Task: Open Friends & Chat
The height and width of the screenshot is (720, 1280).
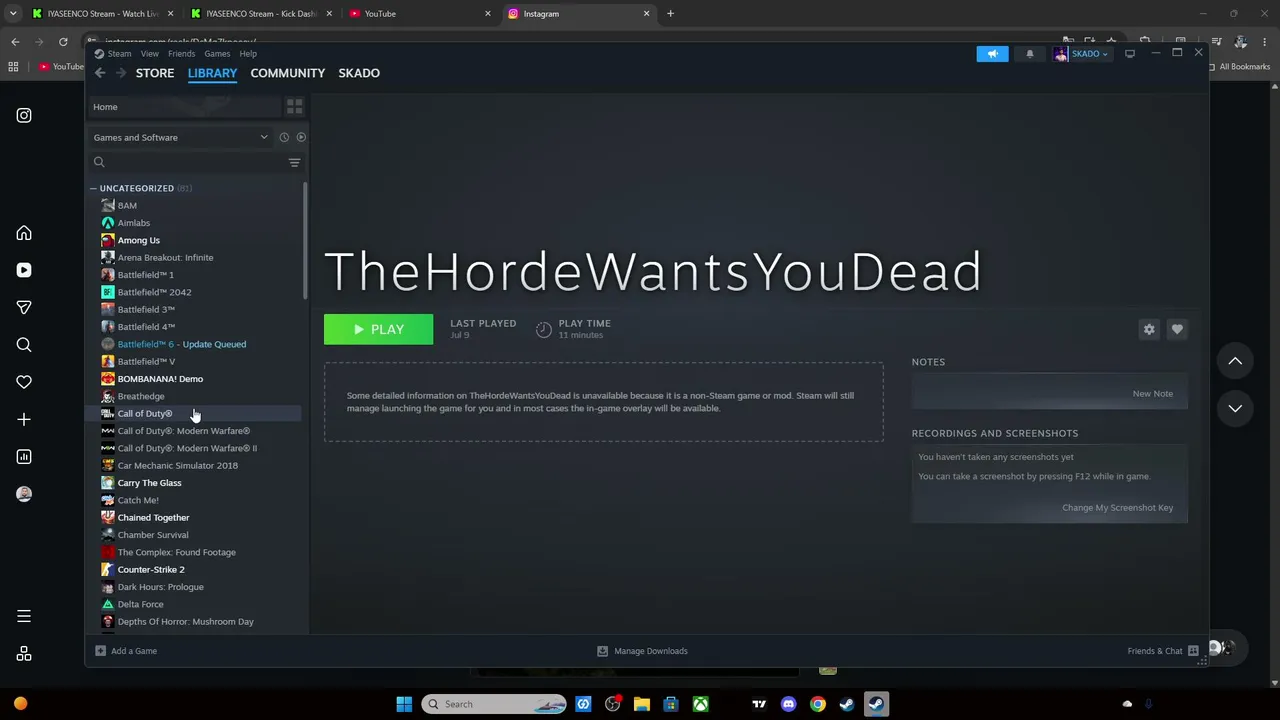Action: point(1155,651)
